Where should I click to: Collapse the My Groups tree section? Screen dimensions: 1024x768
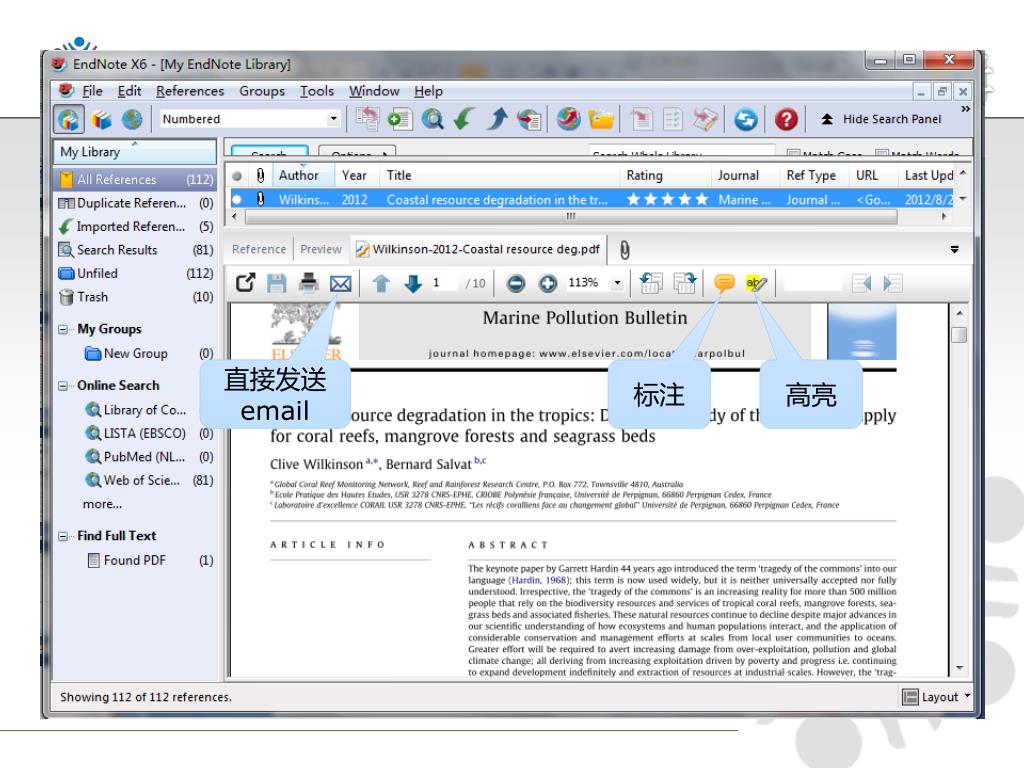point(63,329)
